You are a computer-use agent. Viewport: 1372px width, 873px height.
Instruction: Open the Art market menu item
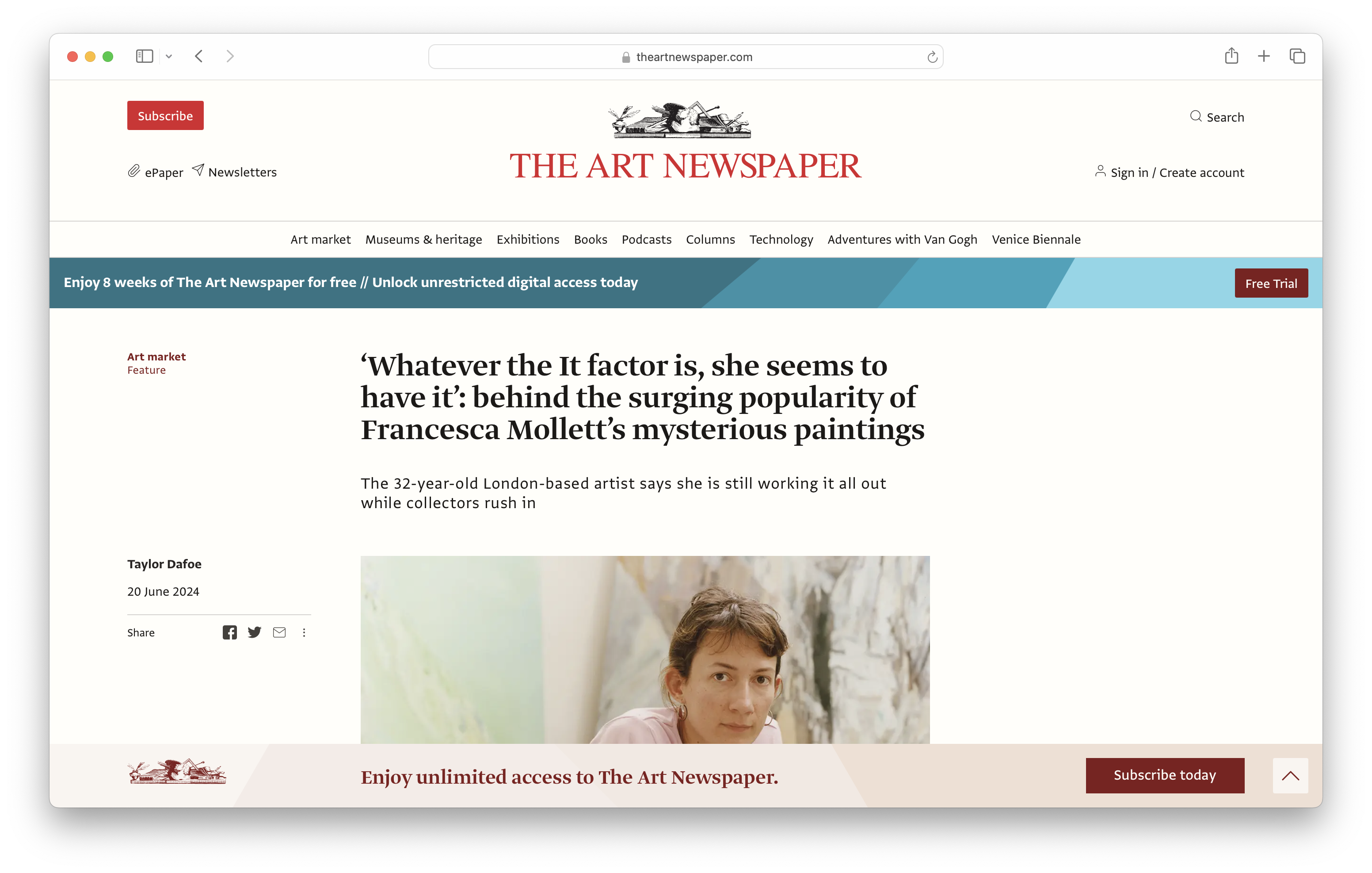tap(320, 239)
